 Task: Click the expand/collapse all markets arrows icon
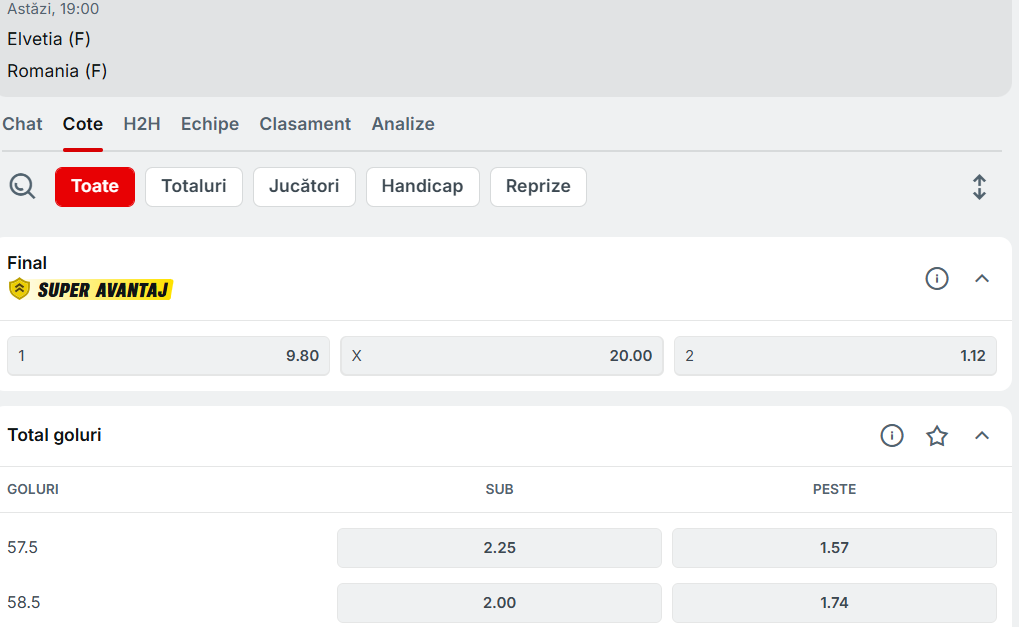(x=979, y=187)
